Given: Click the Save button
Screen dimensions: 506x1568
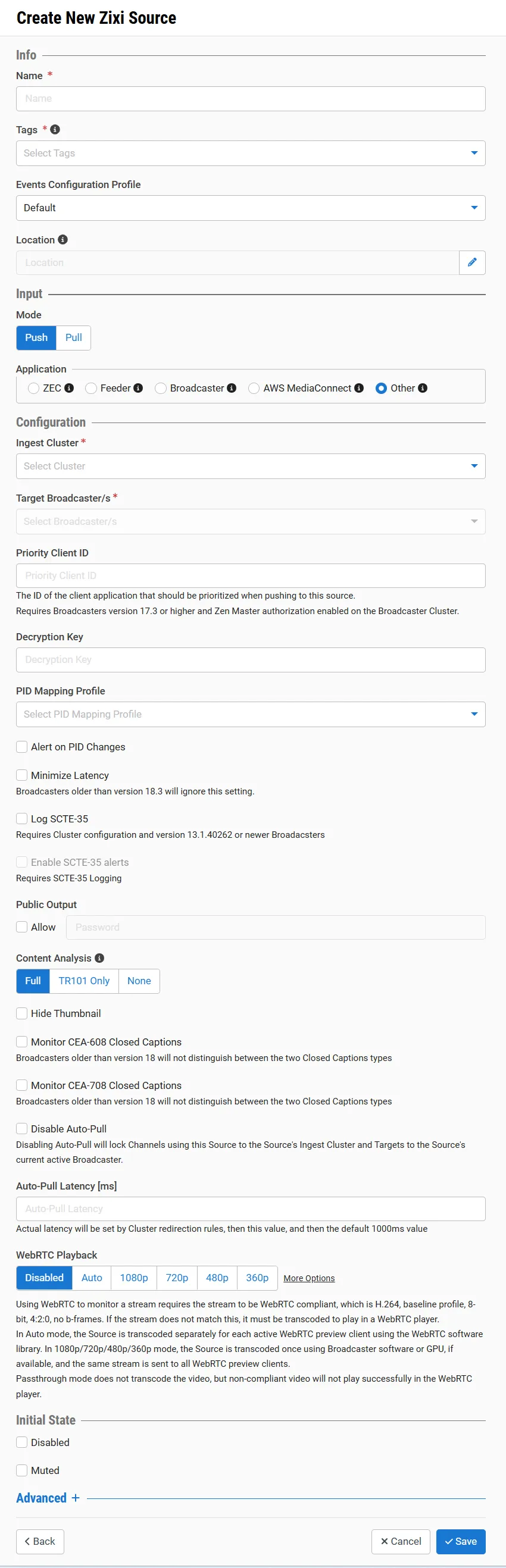Looking at the screenshot, I should coord(461,1542).
